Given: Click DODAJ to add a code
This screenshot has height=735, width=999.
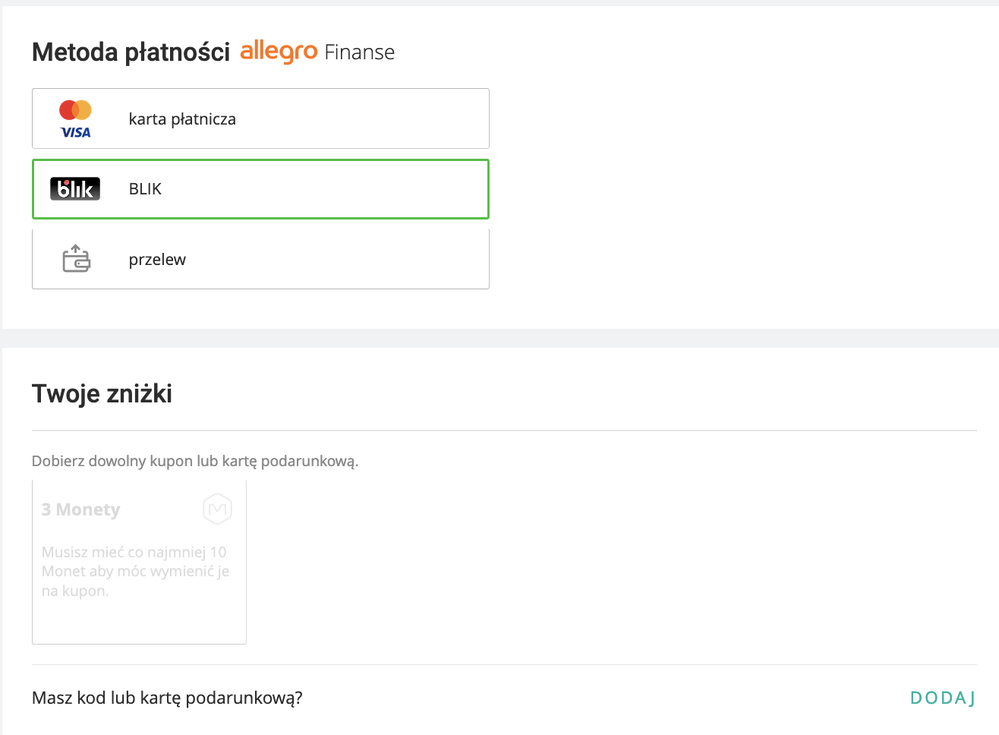Looking at the screenshot, I should [x=943, y=698].
